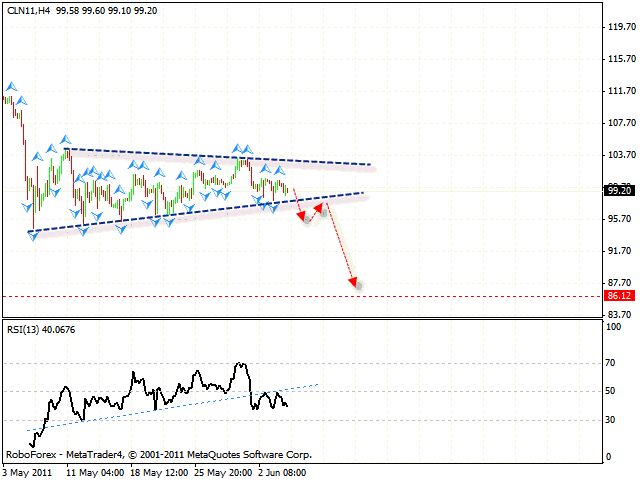Select the RSI(13) 40.0676 indicator label
This screenshot has width=640, height=480.
tap(40, 329)
